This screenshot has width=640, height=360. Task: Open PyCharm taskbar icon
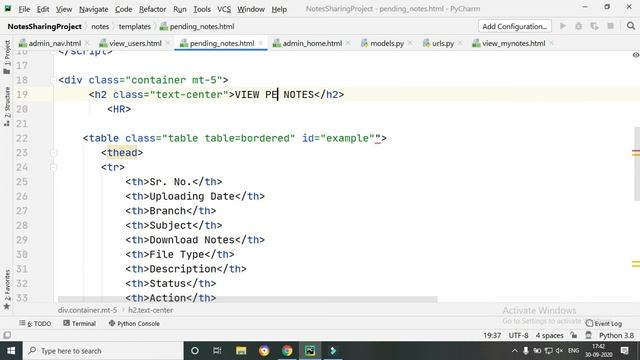(310, 351)
